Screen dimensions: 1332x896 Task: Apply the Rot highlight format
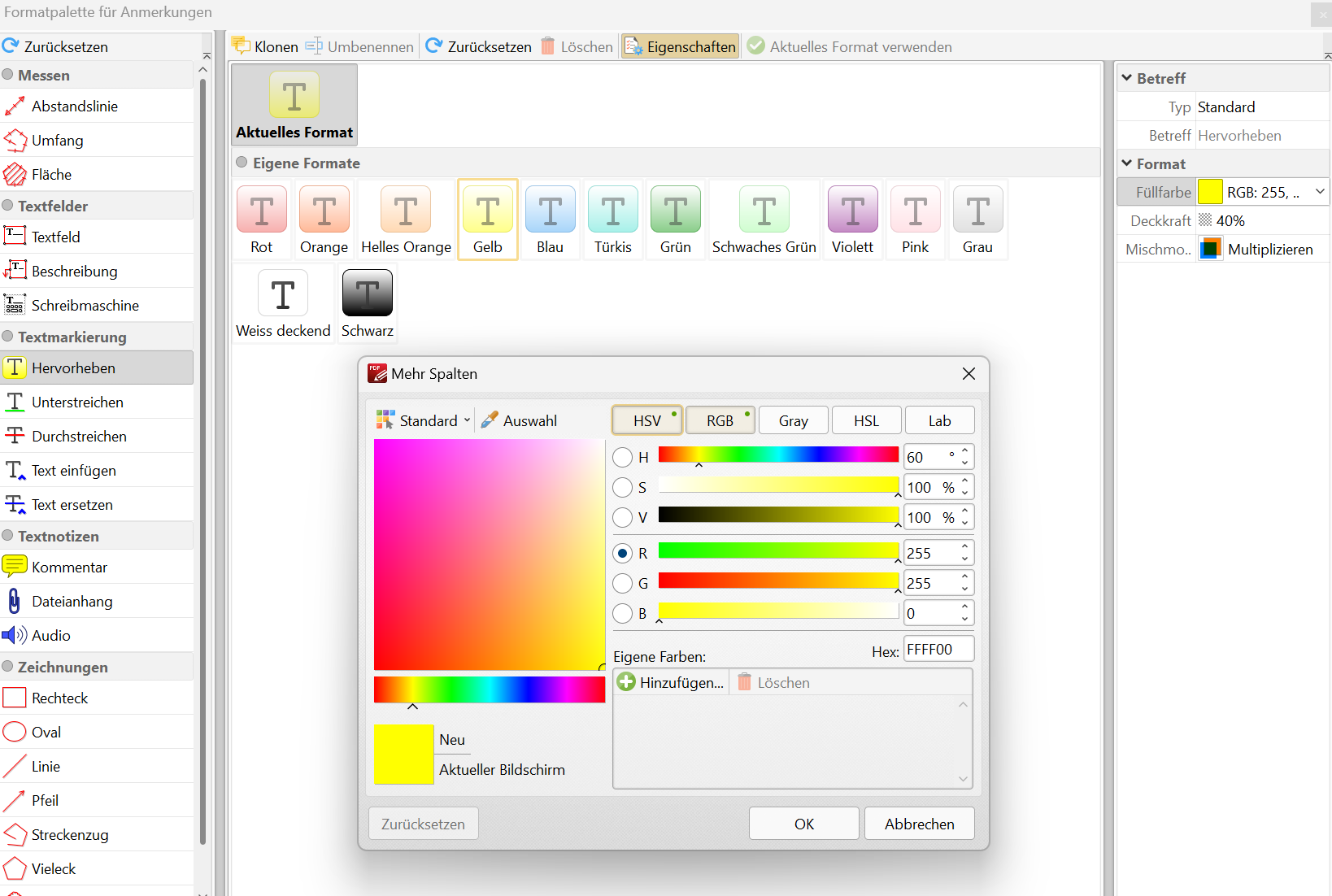(262, 220)
